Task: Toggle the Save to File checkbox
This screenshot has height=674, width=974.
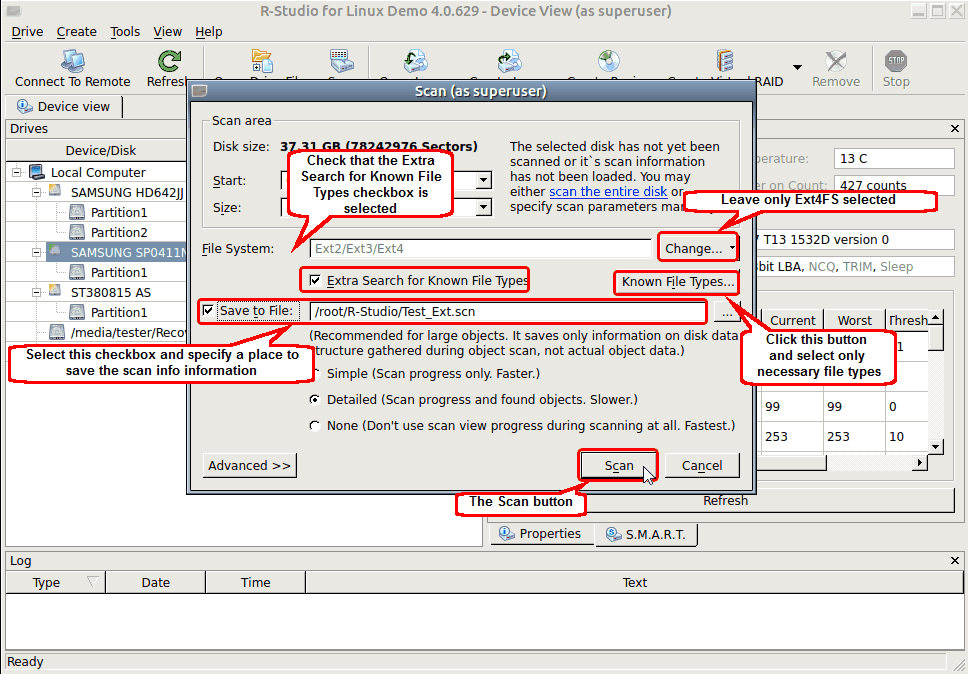Action: [208, 310]
